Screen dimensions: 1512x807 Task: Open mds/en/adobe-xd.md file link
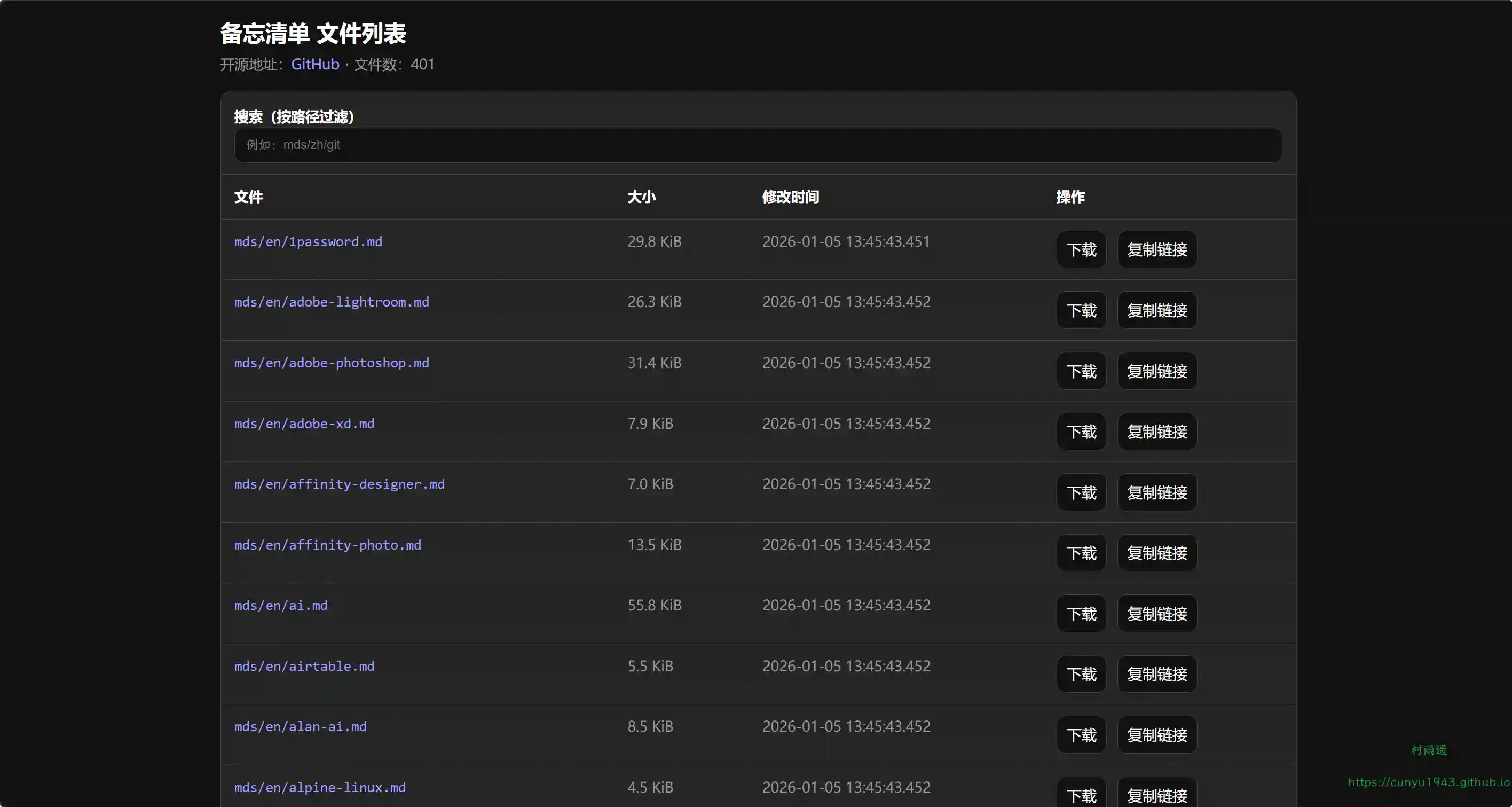303,424
